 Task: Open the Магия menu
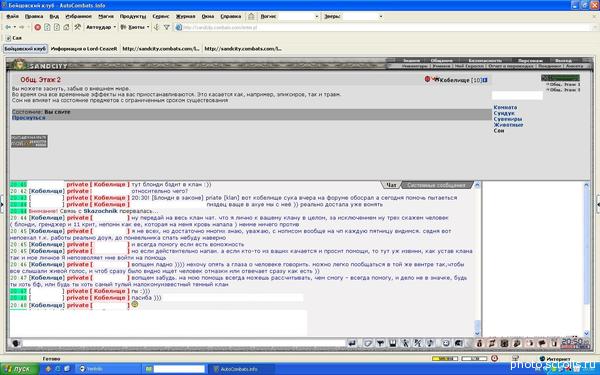tap(106, 16)
